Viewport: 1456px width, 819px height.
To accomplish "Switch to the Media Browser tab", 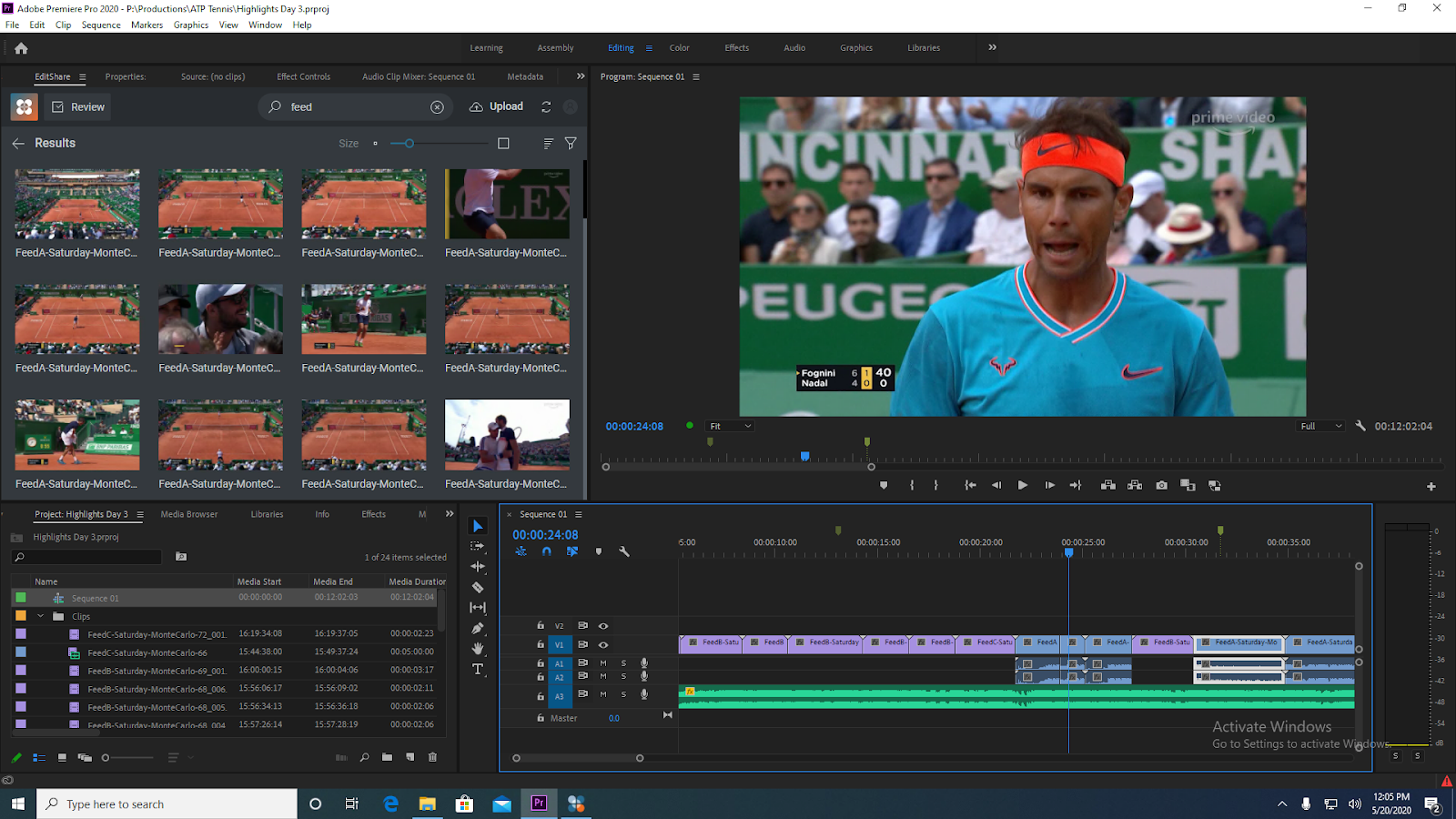I will pos(188,514).
